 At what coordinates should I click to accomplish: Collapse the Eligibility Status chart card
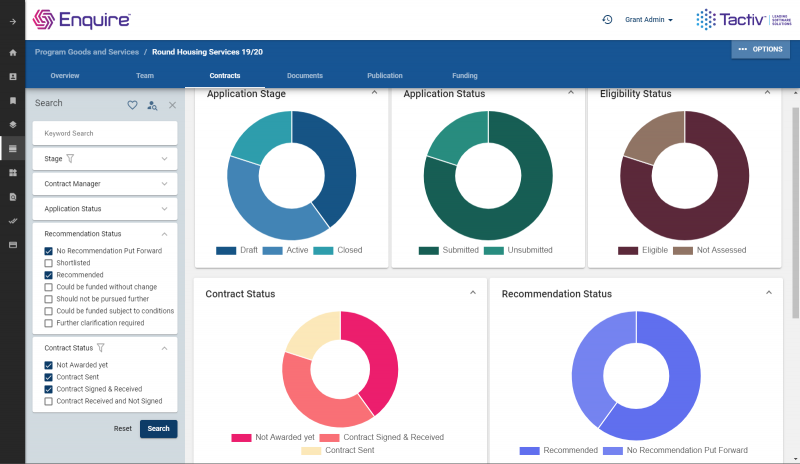(767, 92)
